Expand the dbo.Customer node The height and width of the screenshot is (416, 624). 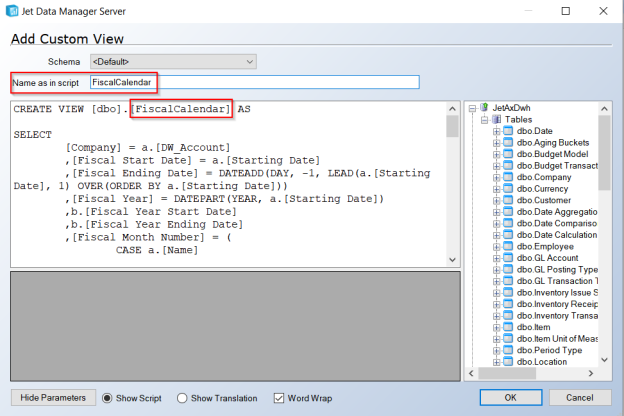496,200
